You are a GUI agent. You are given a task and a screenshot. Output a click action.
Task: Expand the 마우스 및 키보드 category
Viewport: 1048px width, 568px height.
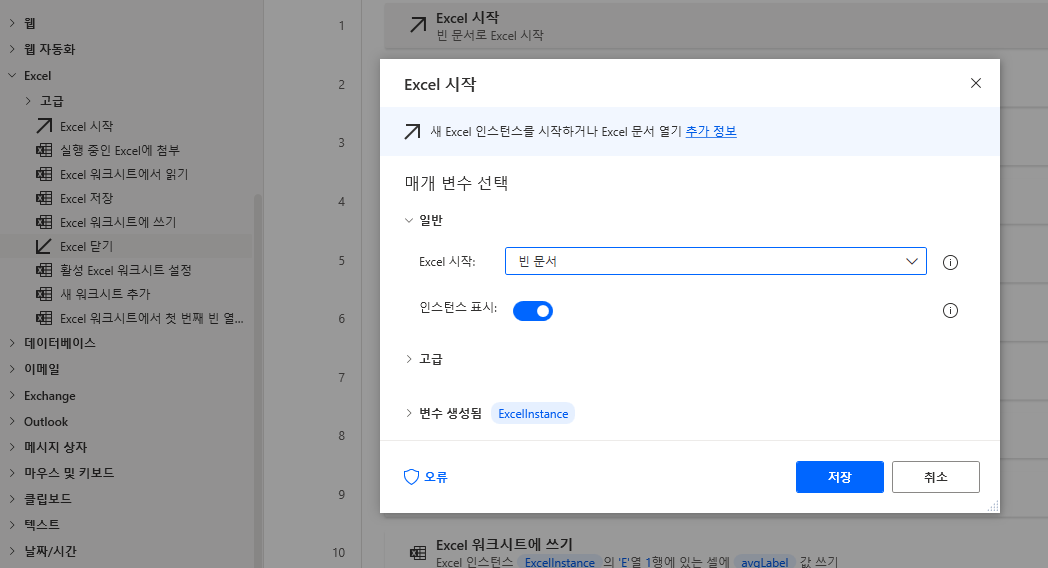pyautogui.click(x=12, y=472)
